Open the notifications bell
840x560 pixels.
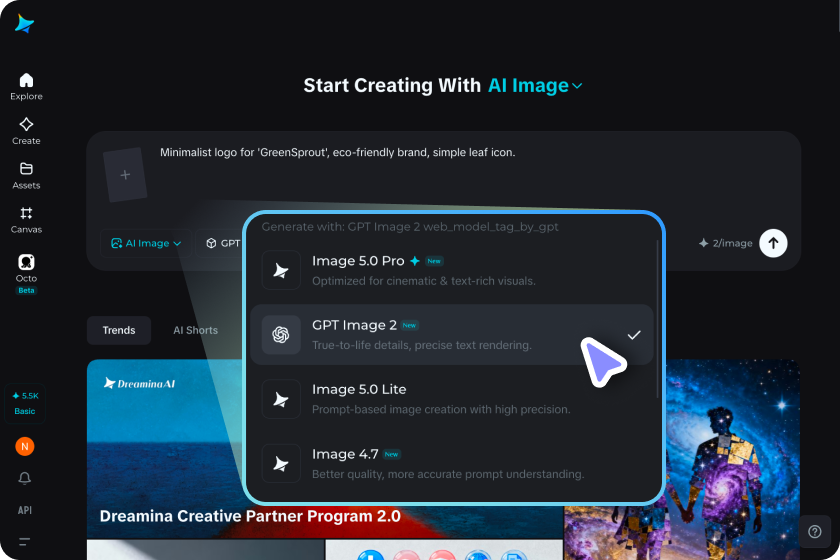25,478
